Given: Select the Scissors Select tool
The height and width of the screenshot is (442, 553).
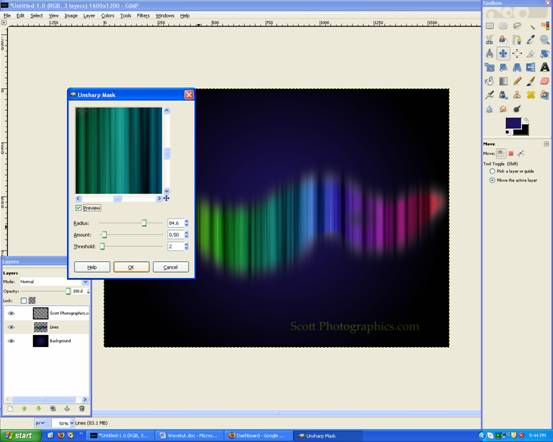Looking at the screenshot, I should (490, 40).
